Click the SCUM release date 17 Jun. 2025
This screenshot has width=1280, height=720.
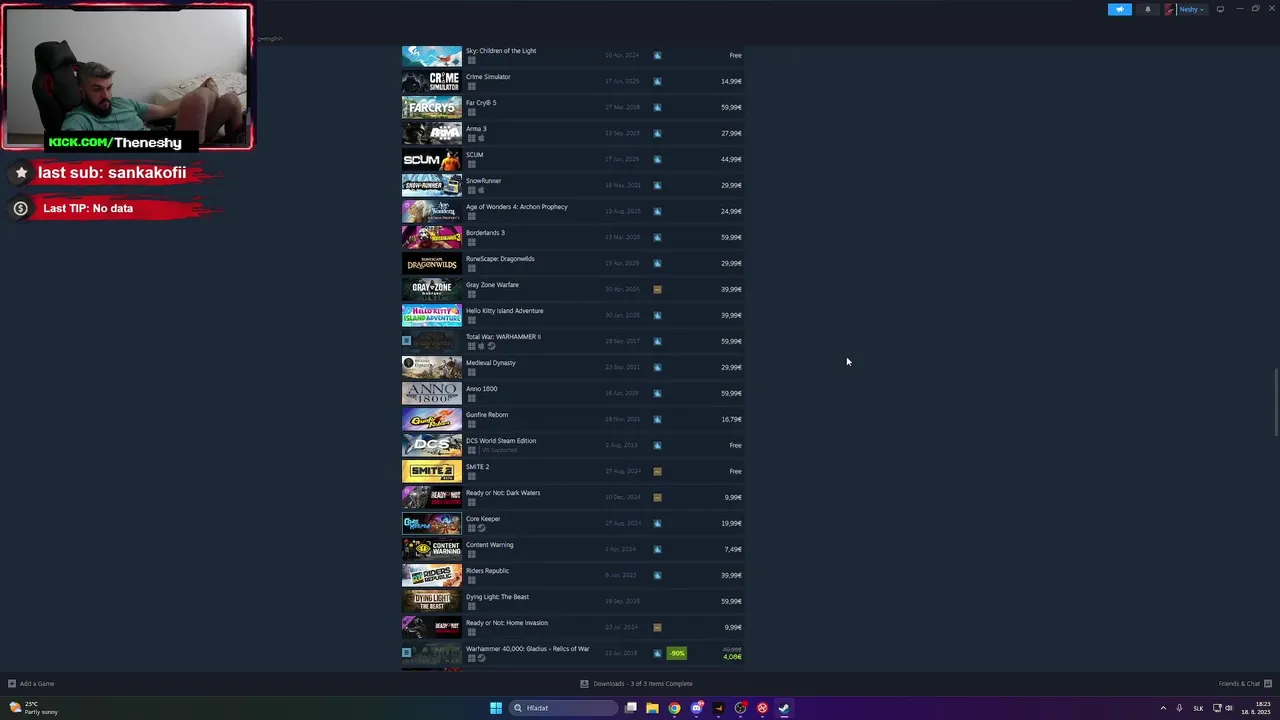(x=622, y=159)
